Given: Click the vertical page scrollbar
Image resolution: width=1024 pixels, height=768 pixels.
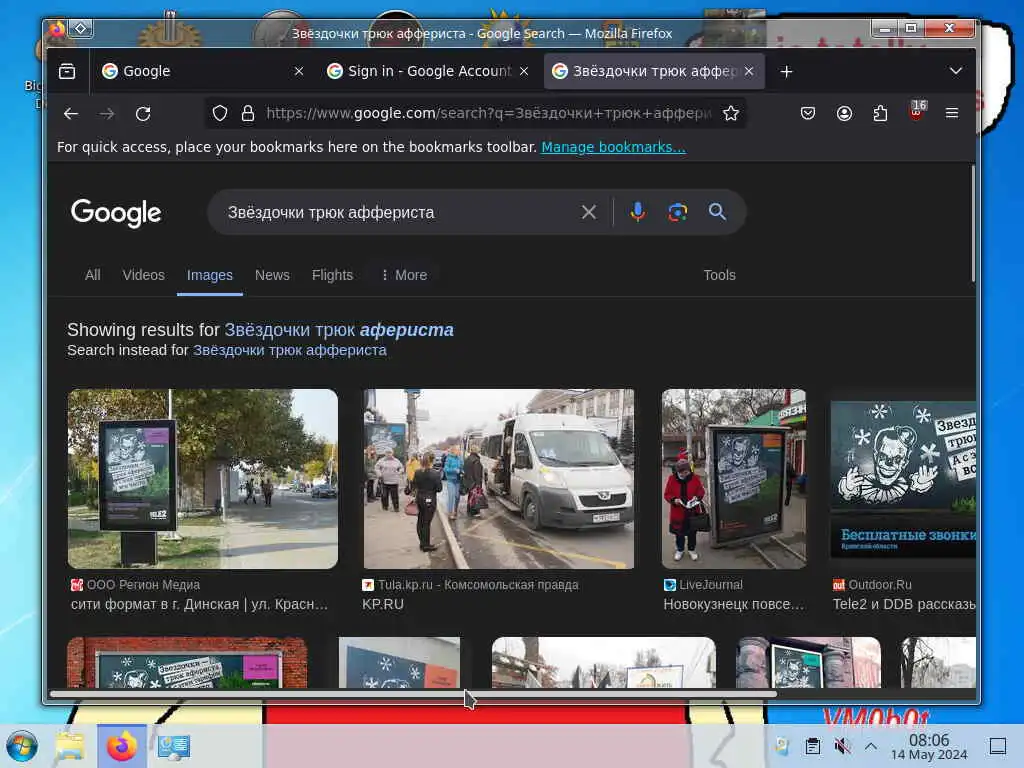Looking at the screenshot, I should [x=973, y=223].
